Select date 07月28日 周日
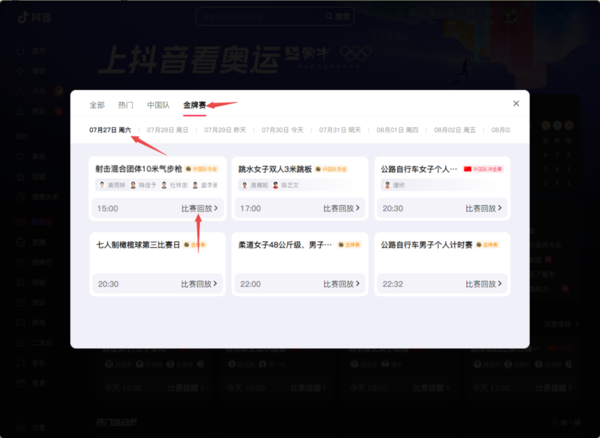This screenshot has height=438, width=600. point(168,130)
